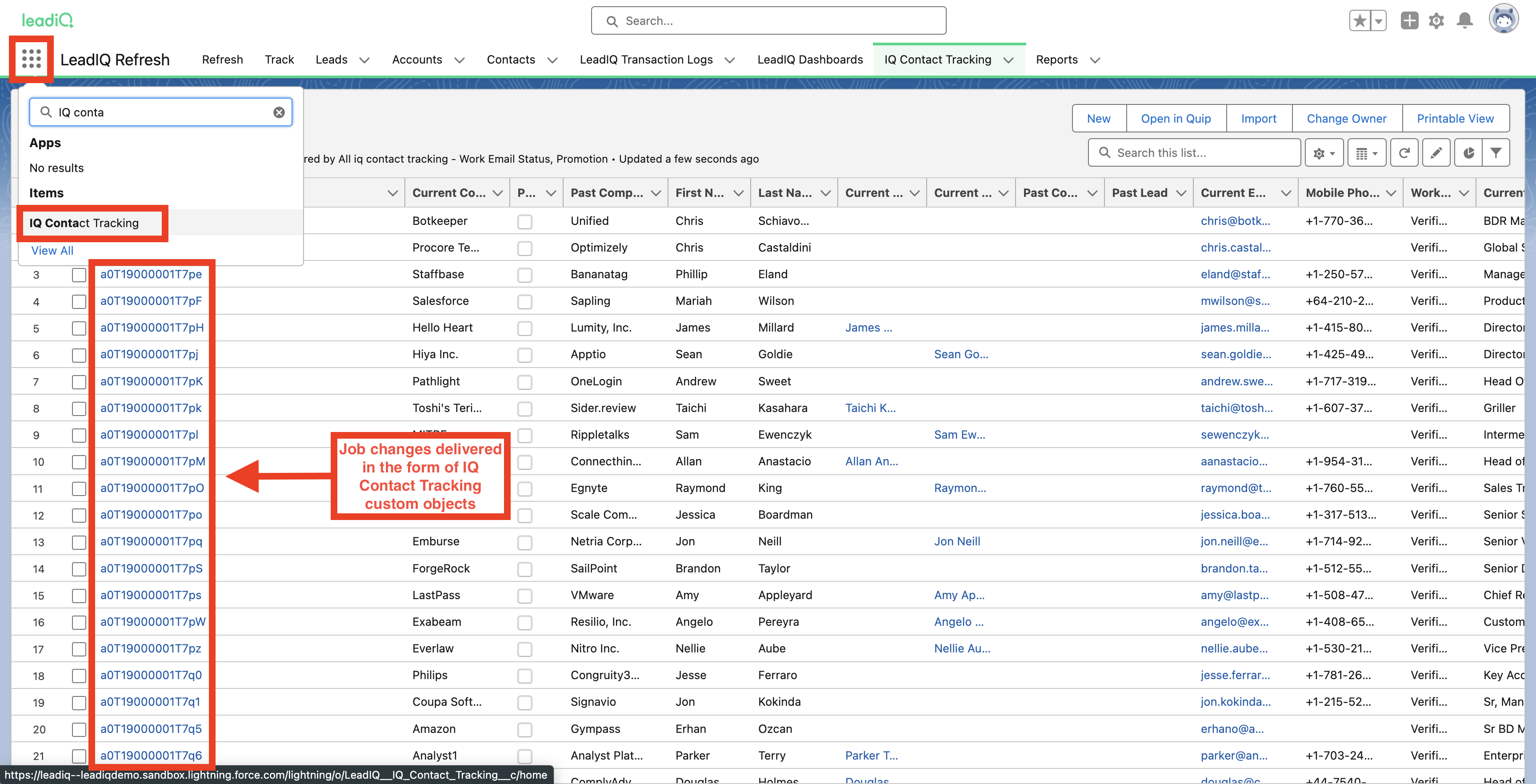Open the filter panel icon
The height and width of the screenshot is (784, 1536).
pos(1497,152)
